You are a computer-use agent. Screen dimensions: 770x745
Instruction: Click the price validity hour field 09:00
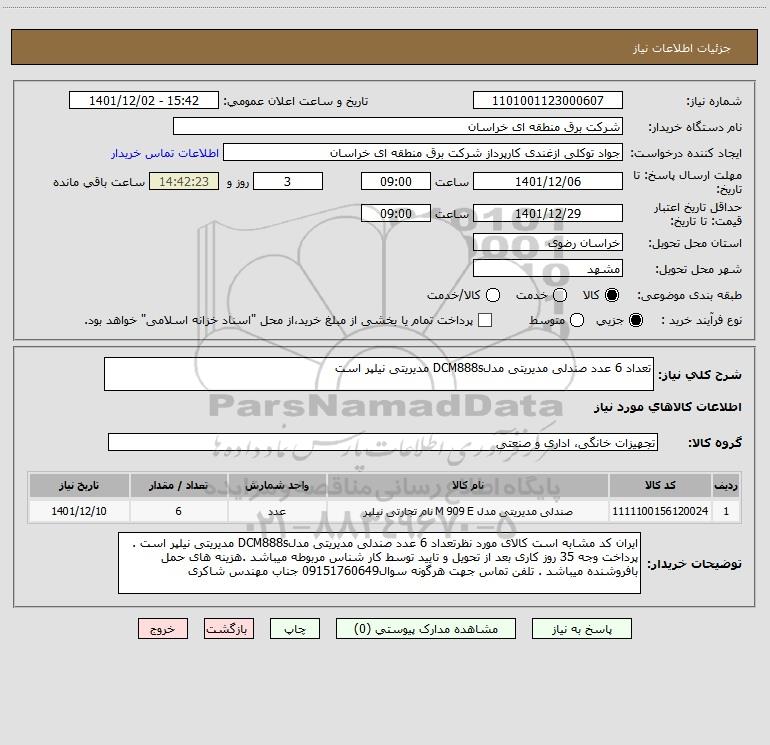pyautogui.click(x=396, y=213)
